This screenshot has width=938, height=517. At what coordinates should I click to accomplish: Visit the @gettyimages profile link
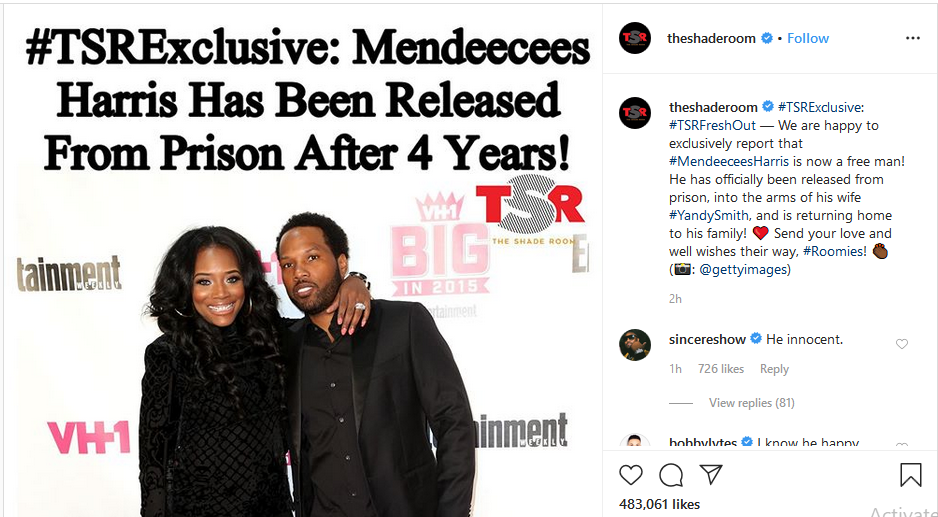(x=742, y=269)
